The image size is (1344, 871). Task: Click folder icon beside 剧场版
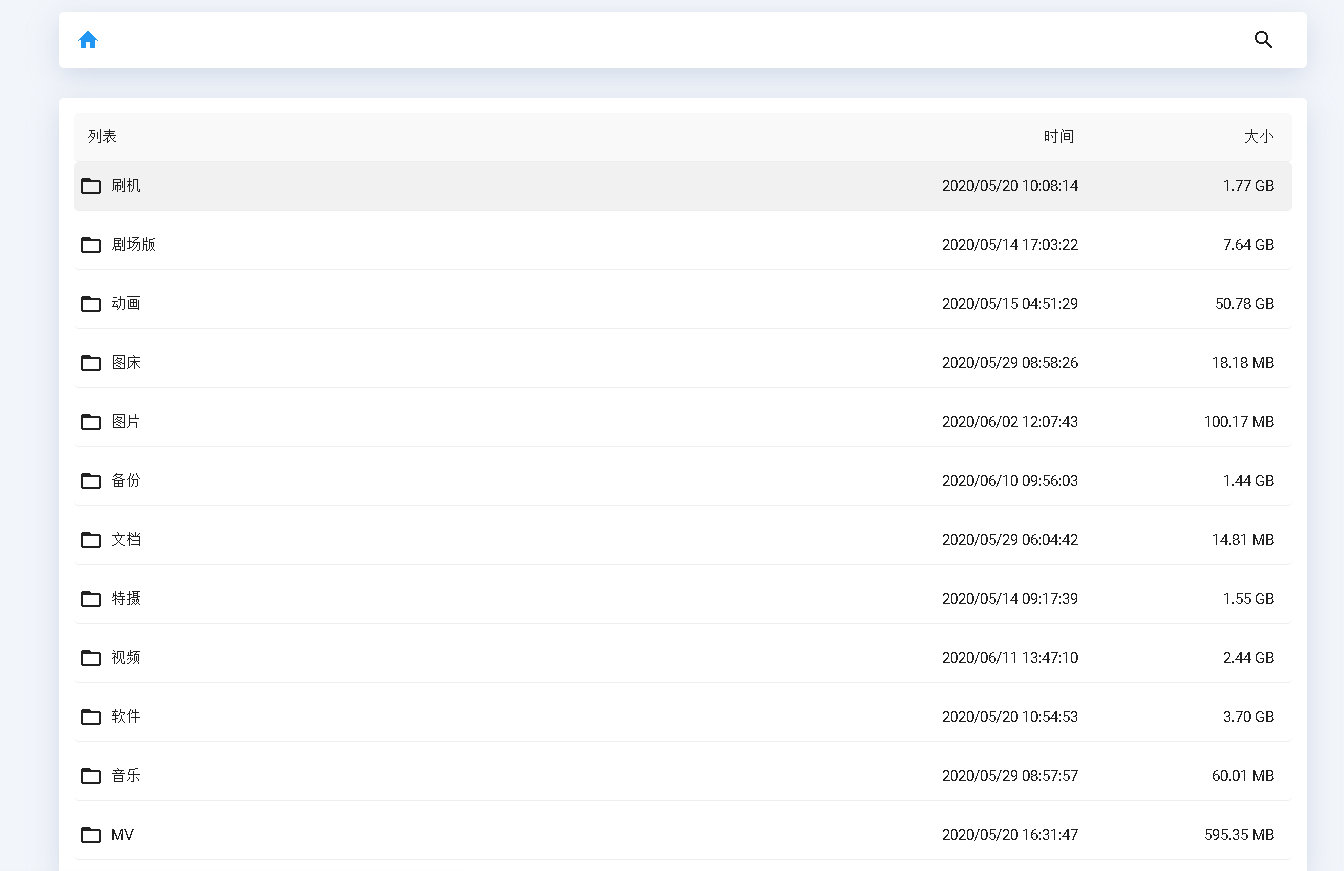coord(91,245)
